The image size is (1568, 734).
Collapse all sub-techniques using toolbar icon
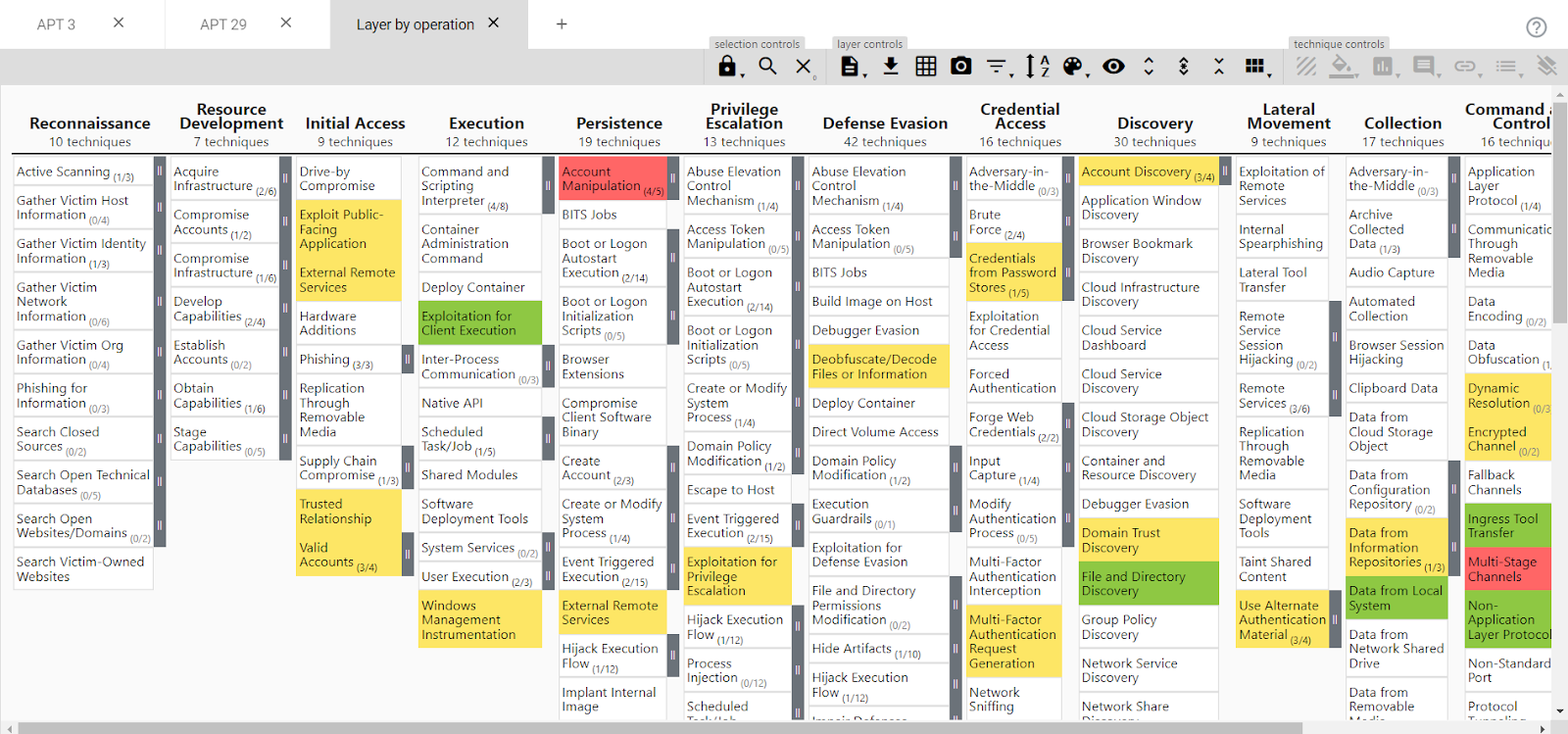click(1219, 66)
